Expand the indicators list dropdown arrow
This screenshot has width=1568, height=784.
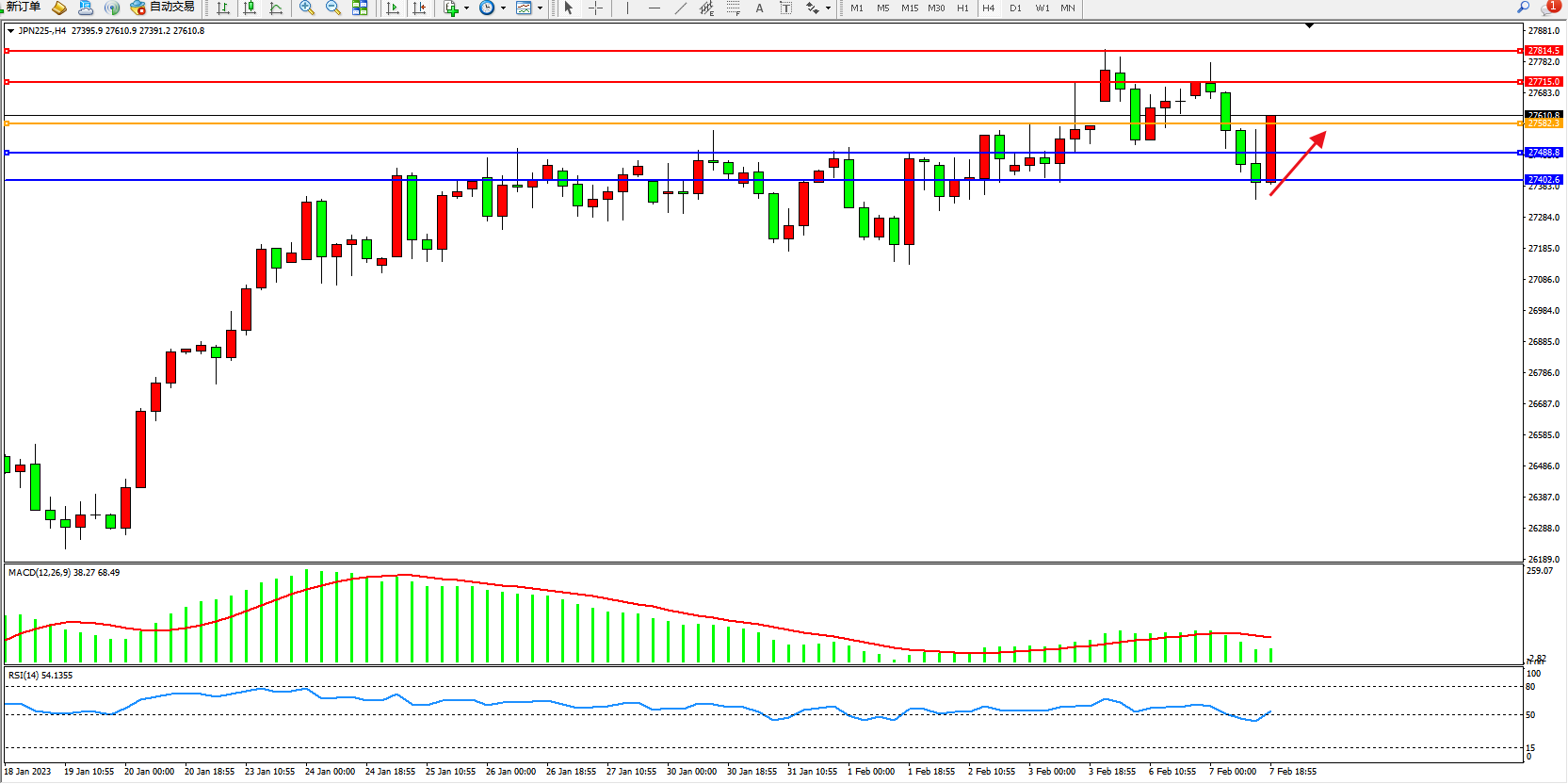point(467,8)
